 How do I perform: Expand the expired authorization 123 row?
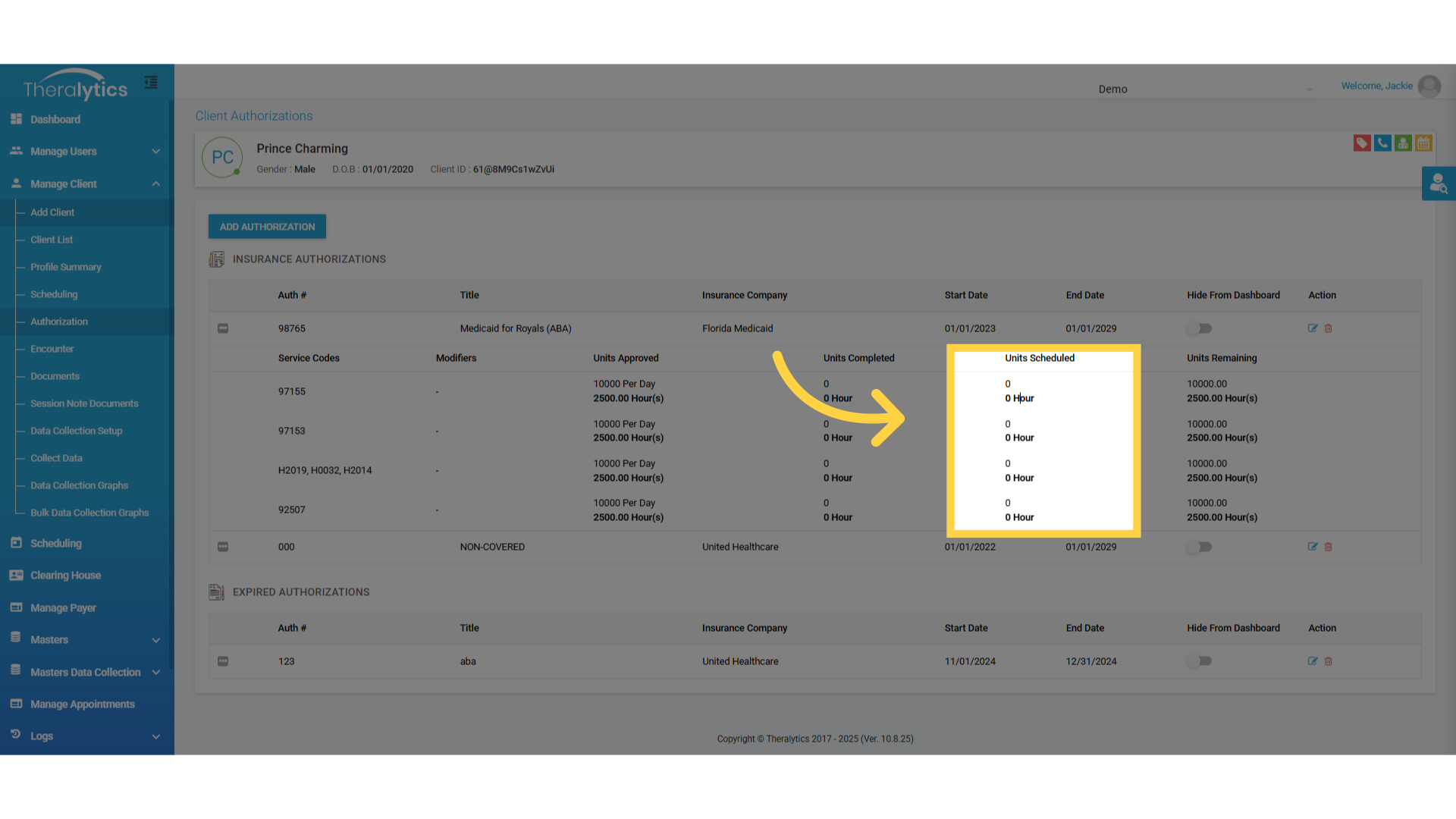click(223, 661)
